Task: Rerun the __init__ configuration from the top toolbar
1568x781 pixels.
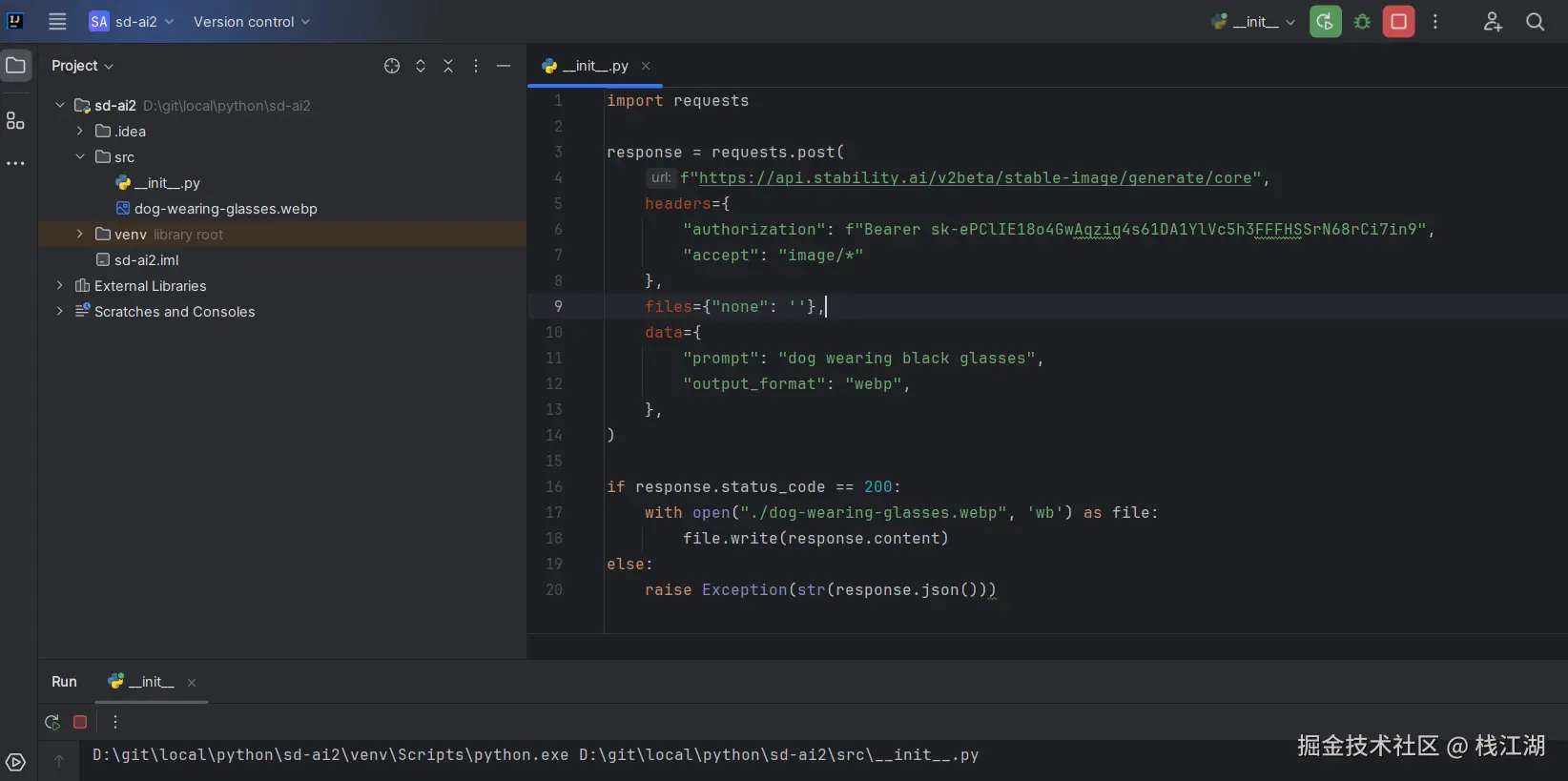Action: pos(1325,21)
